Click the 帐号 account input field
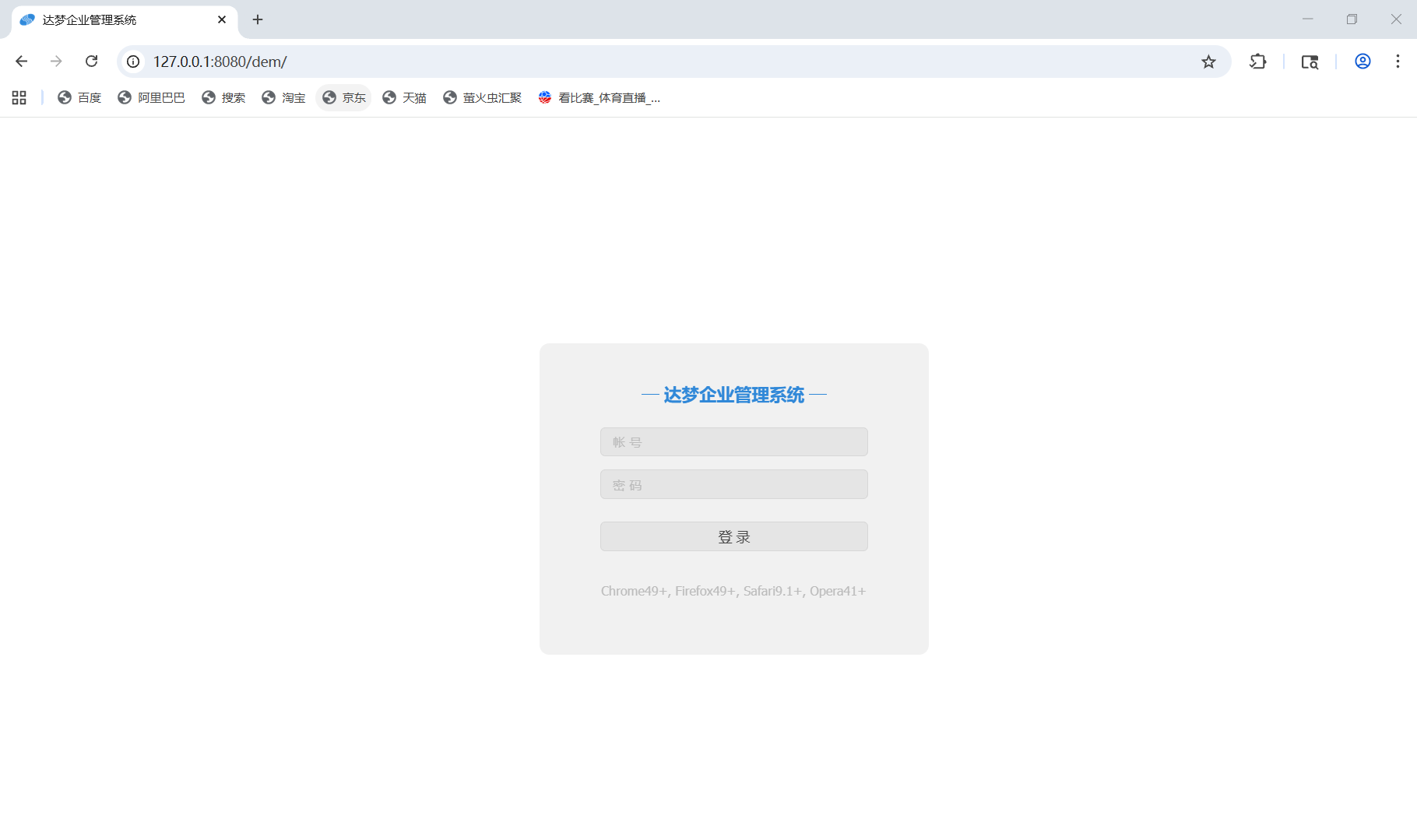The height and width of the screenshot is (840, 1417). pos(734,442)
